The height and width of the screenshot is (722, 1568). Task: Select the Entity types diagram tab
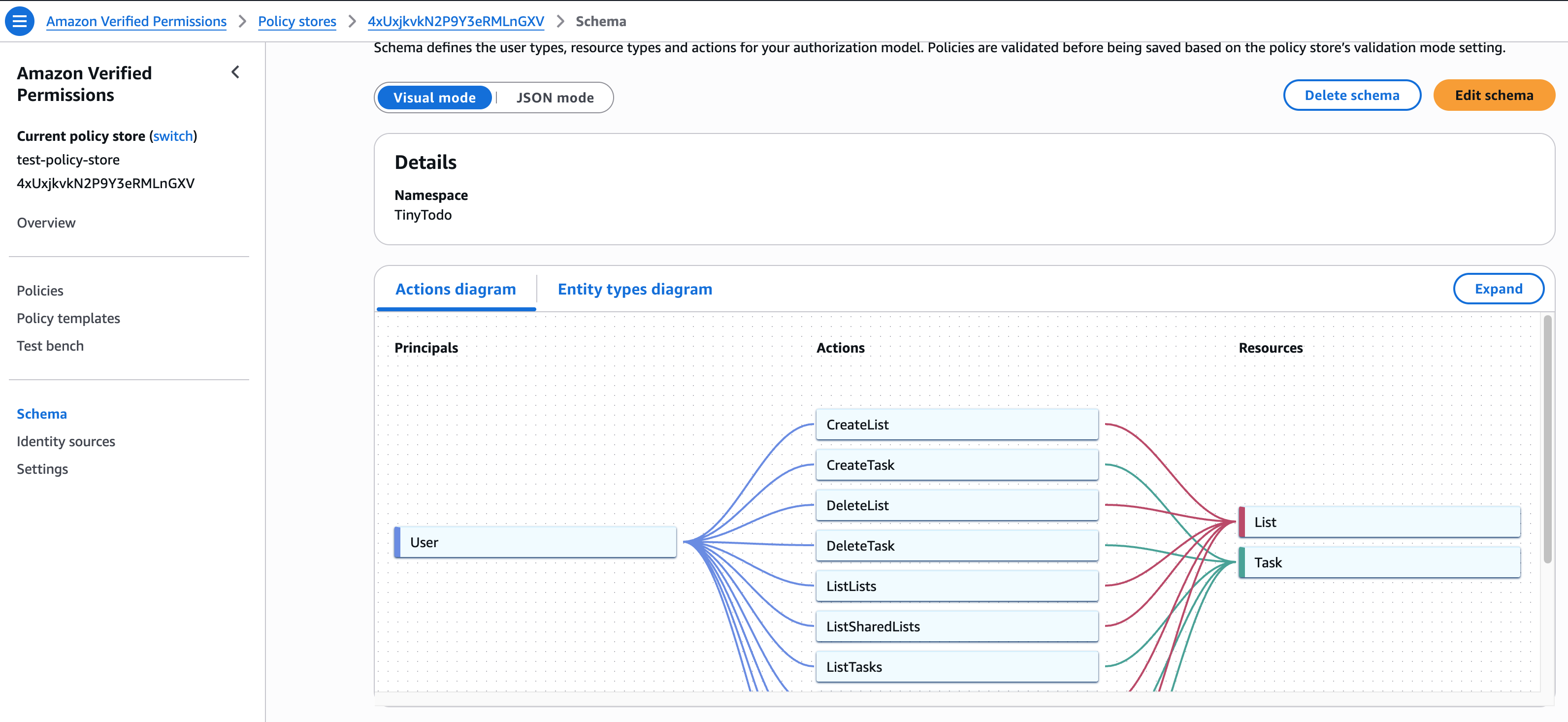tap(634, 289)
